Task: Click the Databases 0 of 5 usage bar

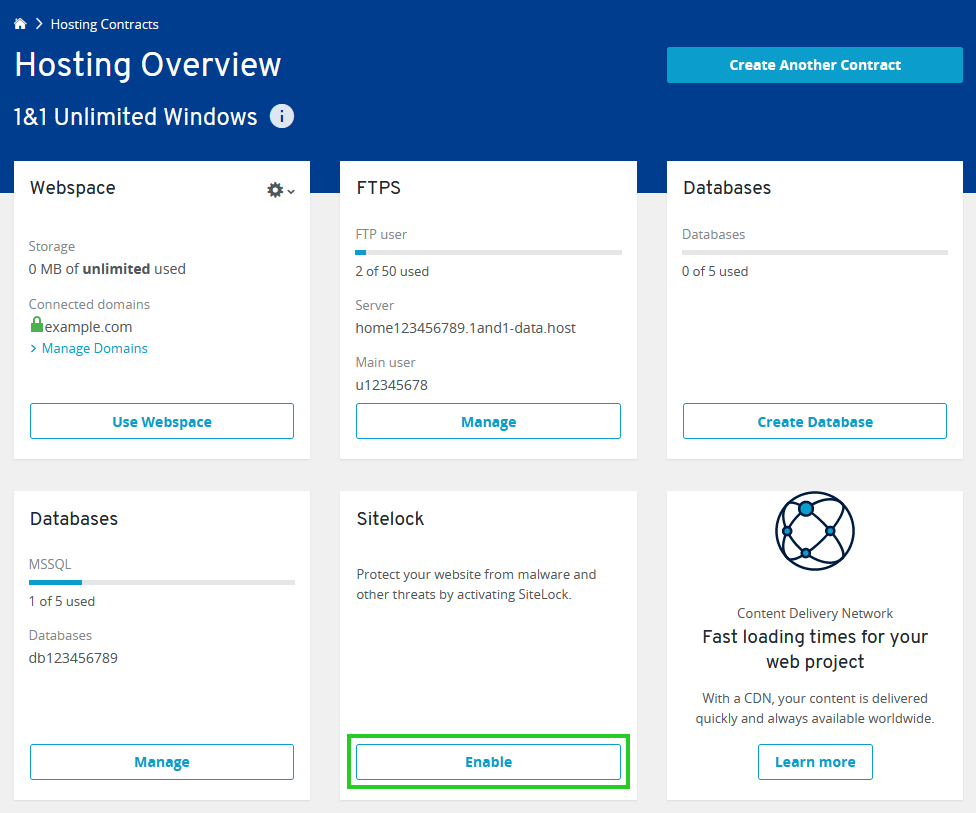Action: click(x=815, y=253)
